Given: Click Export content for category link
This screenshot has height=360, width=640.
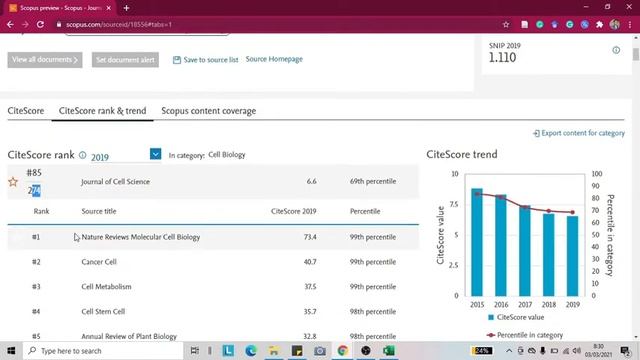Looking at the screenshot, I should pyautogui.click(x=583, y=133).
